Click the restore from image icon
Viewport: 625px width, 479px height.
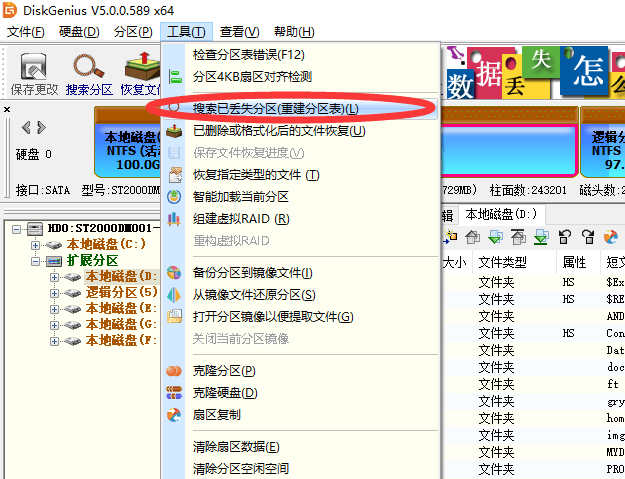point(174,295)
